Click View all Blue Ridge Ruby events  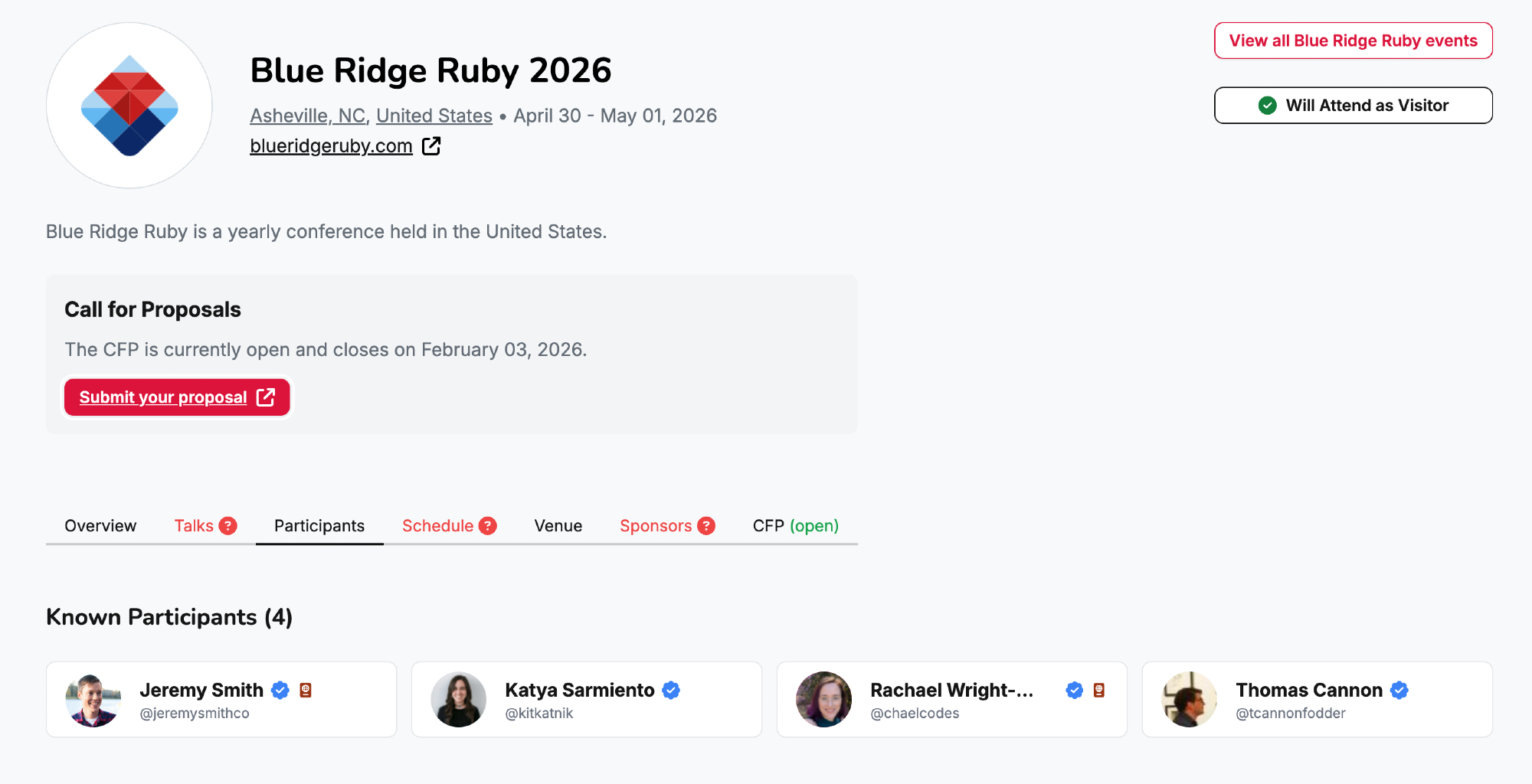click(1353, 41)
